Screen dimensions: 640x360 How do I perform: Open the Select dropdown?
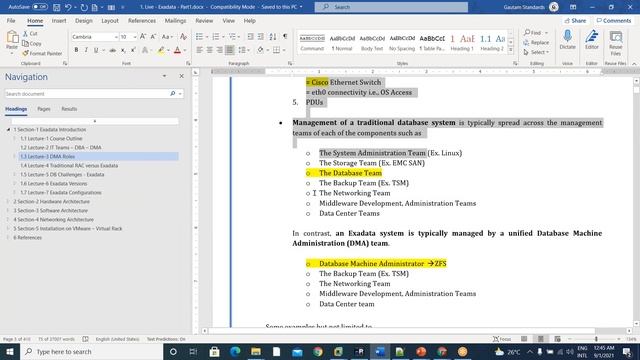coord(536,52)
